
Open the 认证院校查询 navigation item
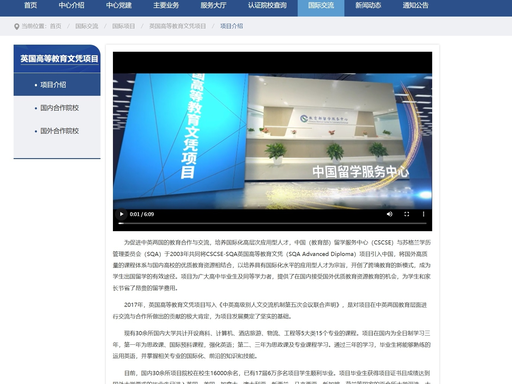pos(267,6)
